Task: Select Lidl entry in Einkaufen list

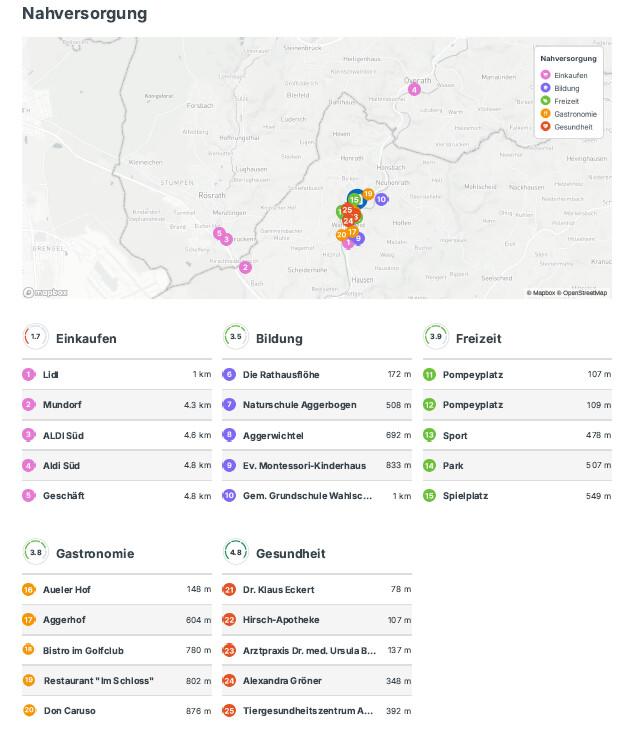Action: coord(50,375)
